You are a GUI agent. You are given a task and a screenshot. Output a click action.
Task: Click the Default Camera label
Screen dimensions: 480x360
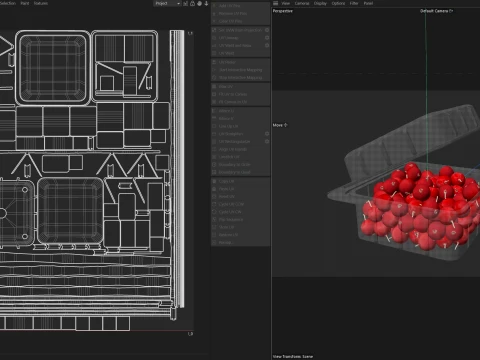pos(436,11)
